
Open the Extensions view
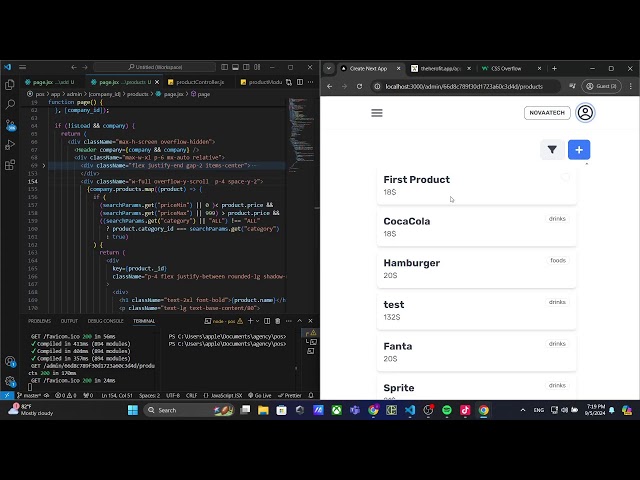point(10,165)
